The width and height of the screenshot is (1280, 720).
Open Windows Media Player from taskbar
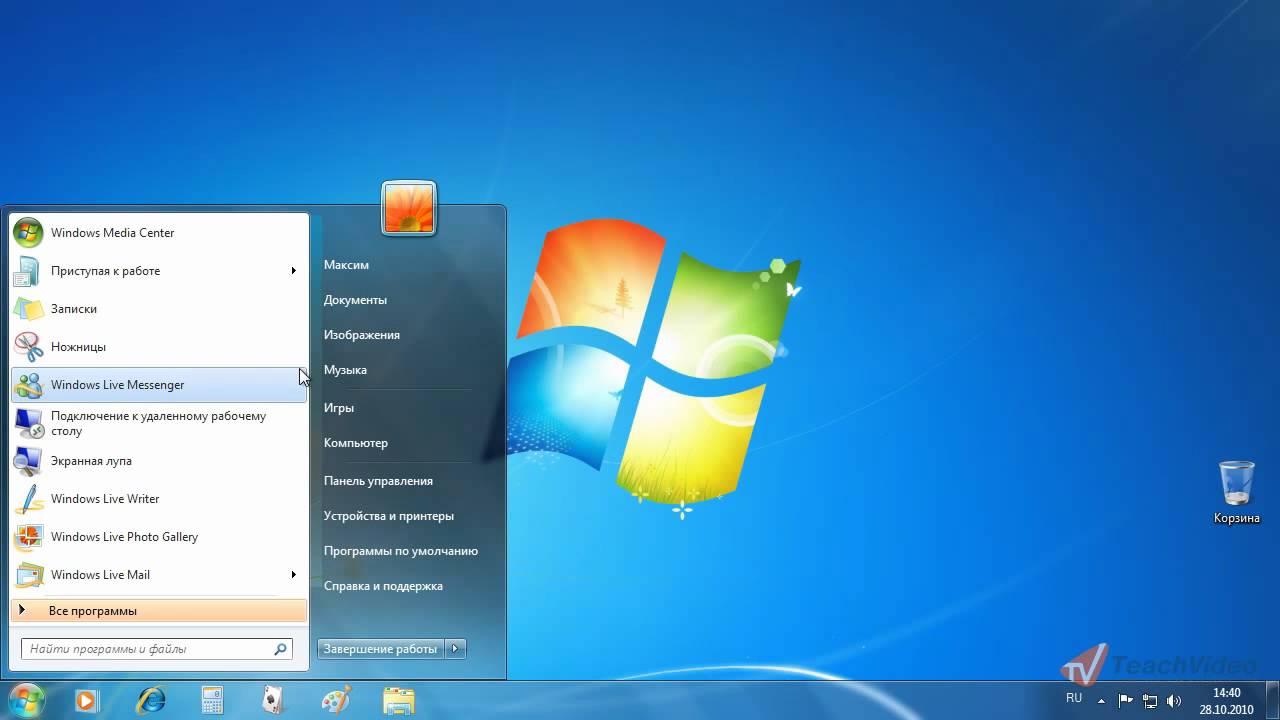[x=86, y=700]
